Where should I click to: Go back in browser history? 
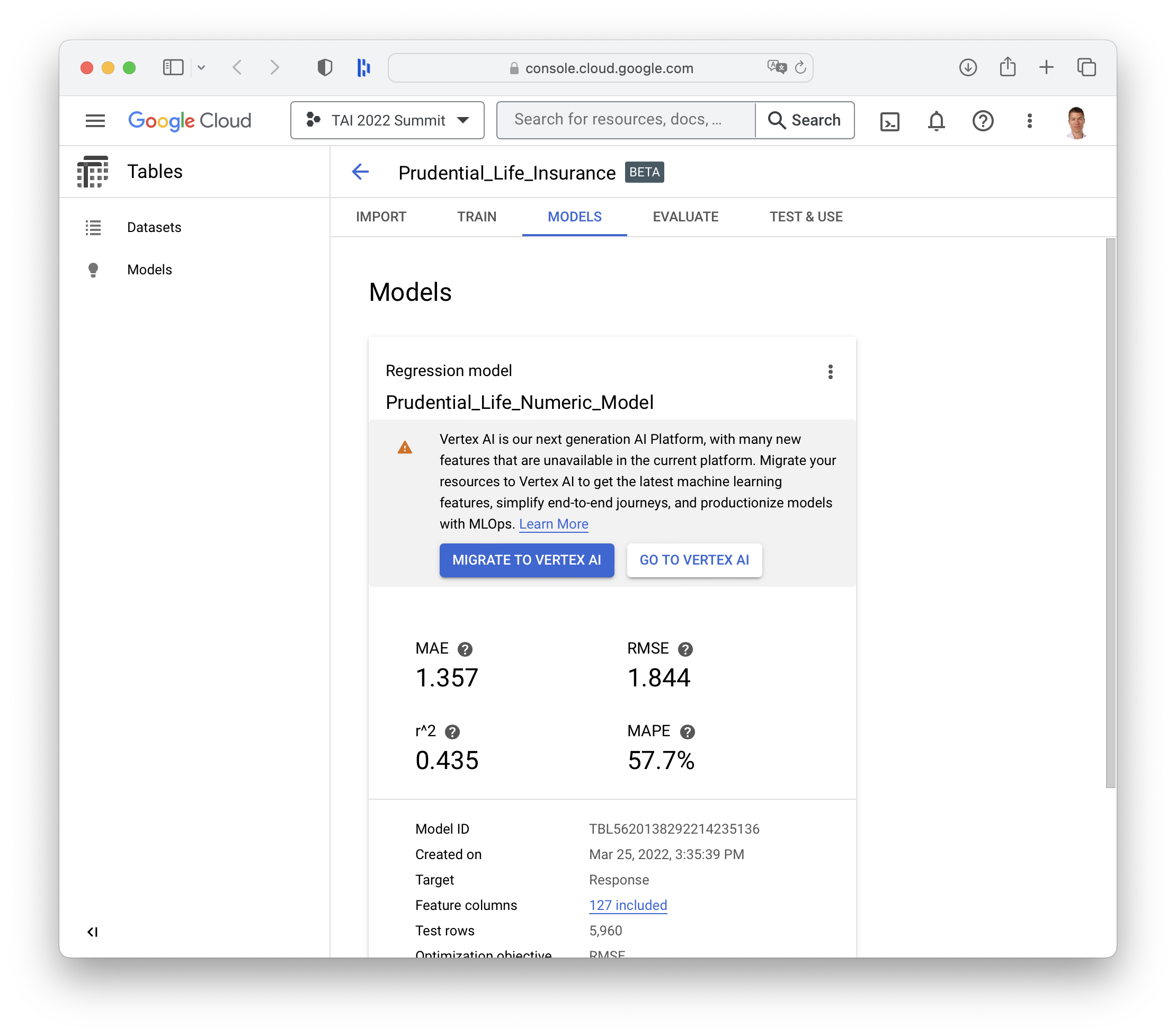tap(237, 68)
